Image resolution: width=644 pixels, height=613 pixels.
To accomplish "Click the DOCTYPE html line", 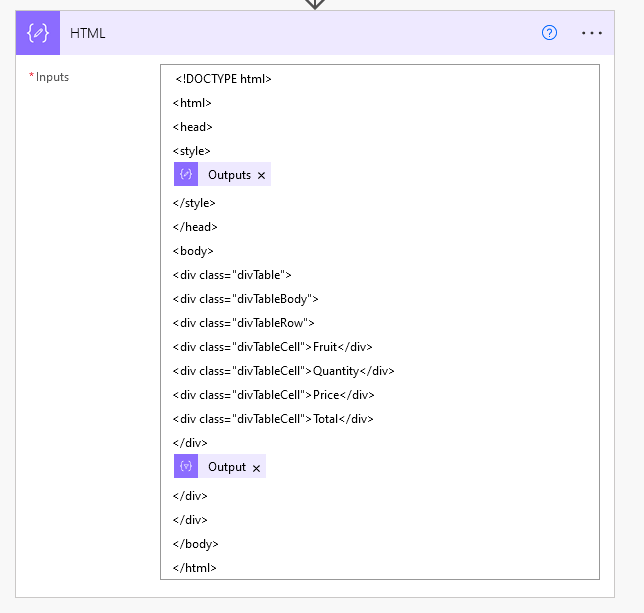I will (x=224, y=79).
